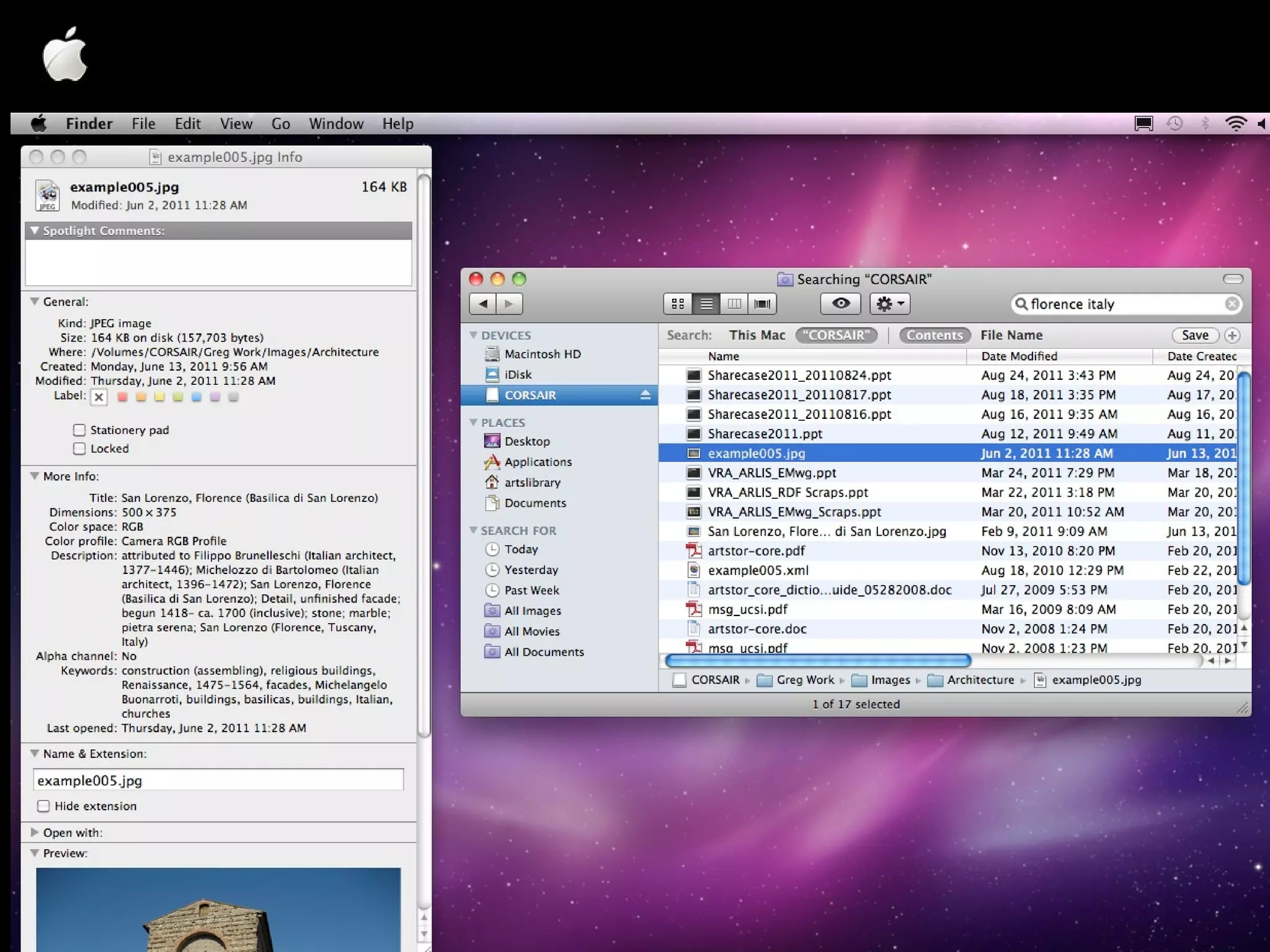Expand the Open with section

pyautogui.click(x=35, y=832)
